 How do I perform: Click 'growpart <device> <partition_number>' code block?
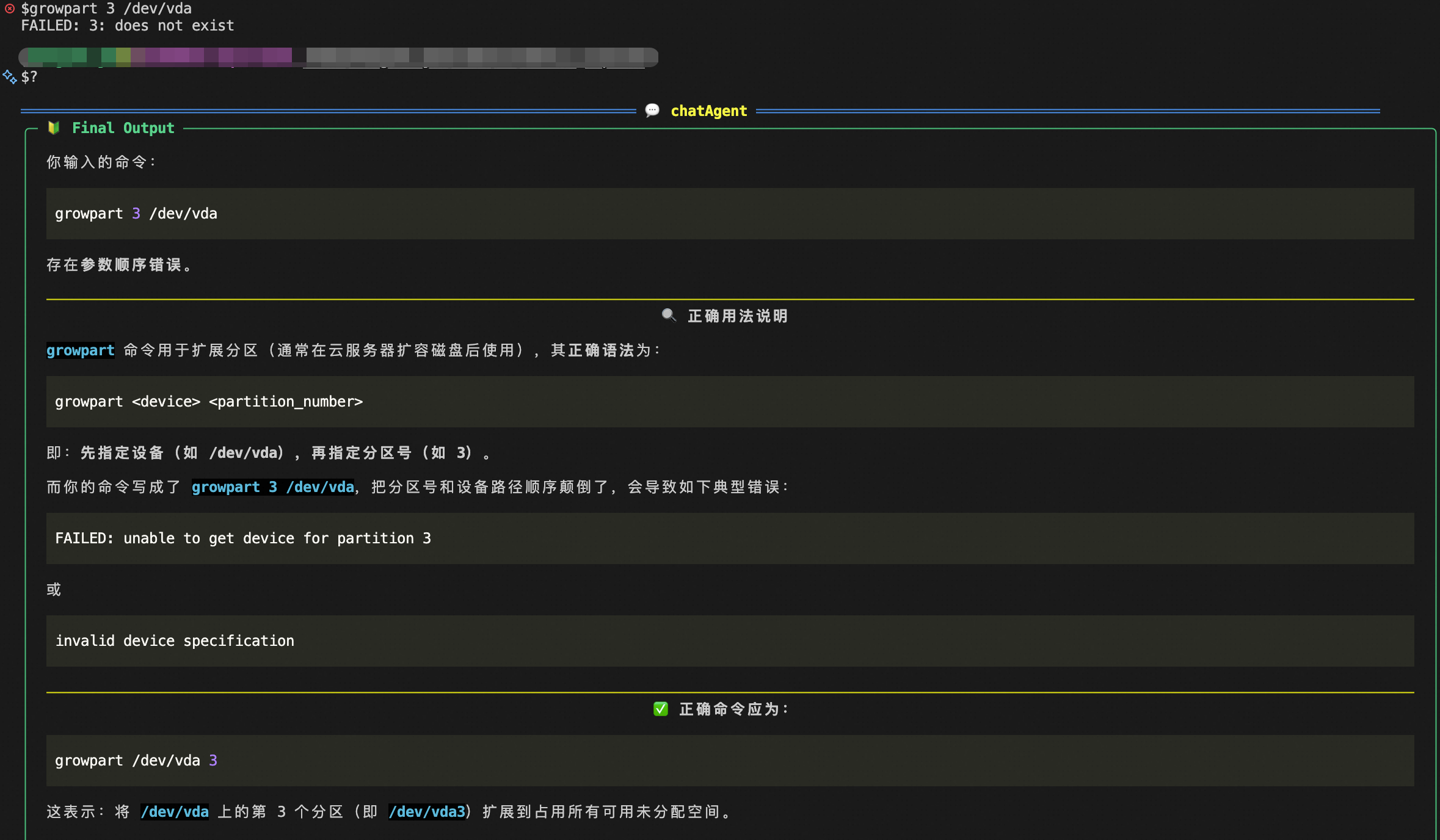(x=209, y=402)
